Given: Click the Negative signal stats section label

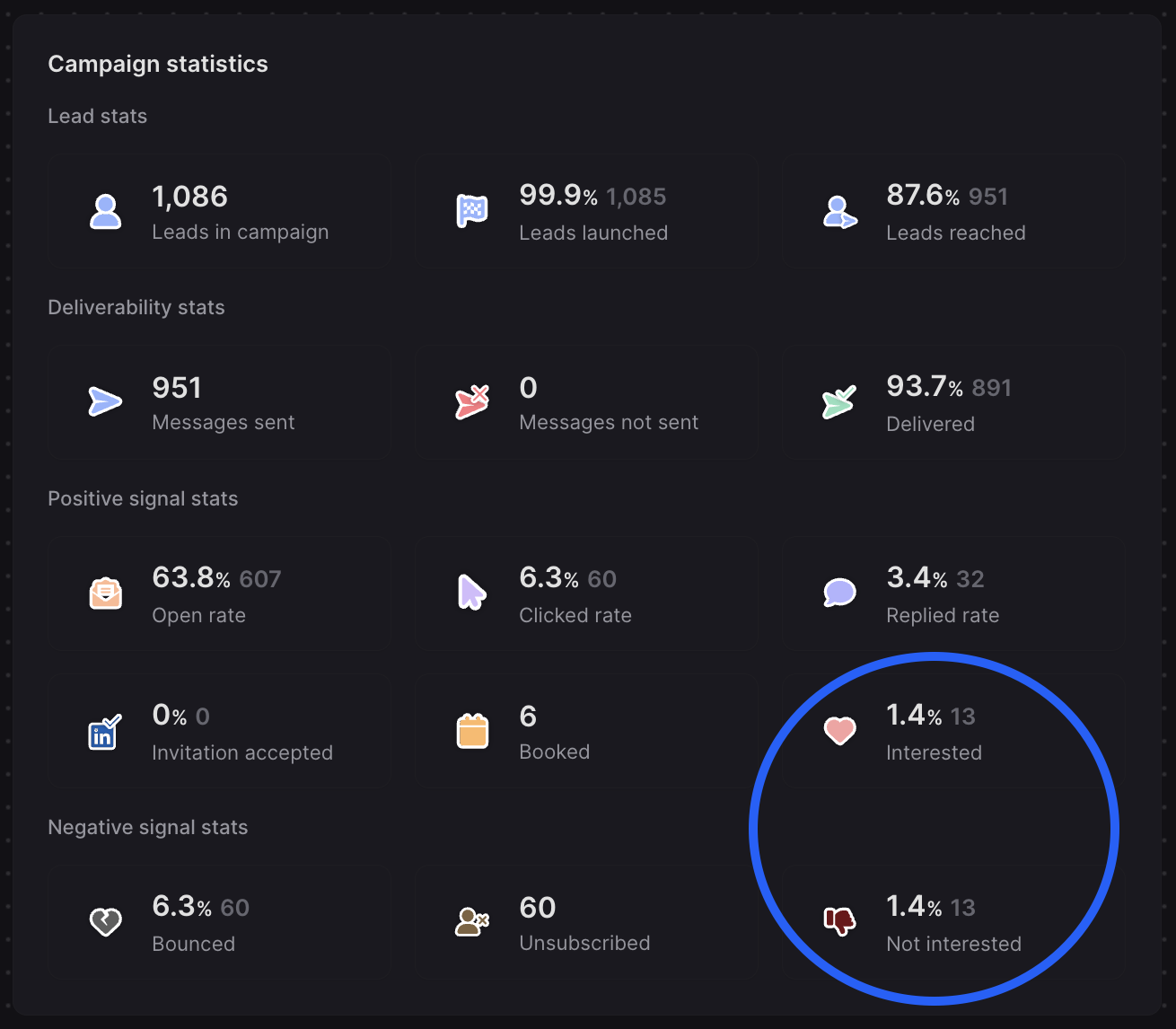Looking at the screenshot, I should tap(148, 827).
